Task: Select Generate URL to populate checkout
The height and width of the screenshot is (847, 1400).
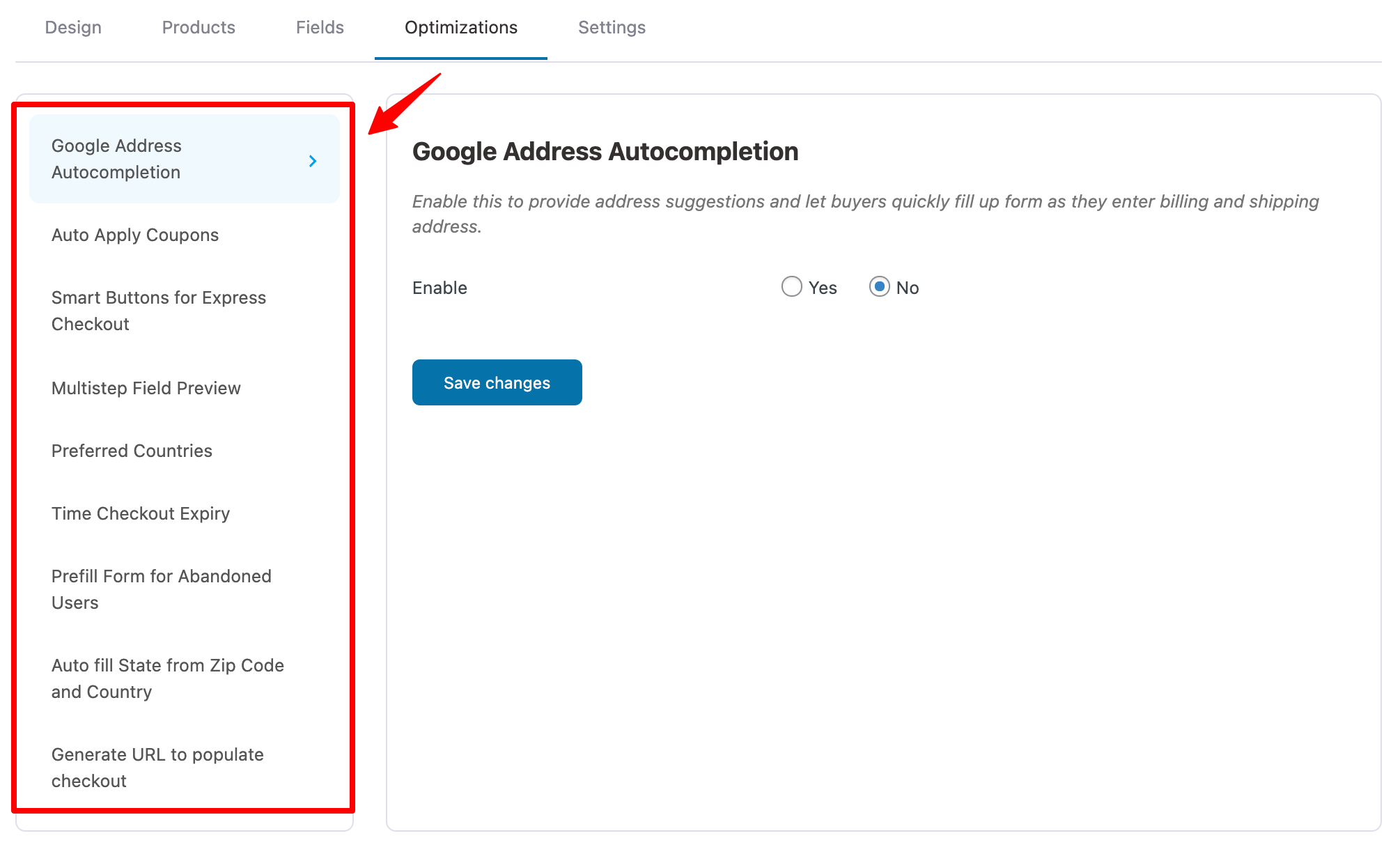Action: pos(157,767)
